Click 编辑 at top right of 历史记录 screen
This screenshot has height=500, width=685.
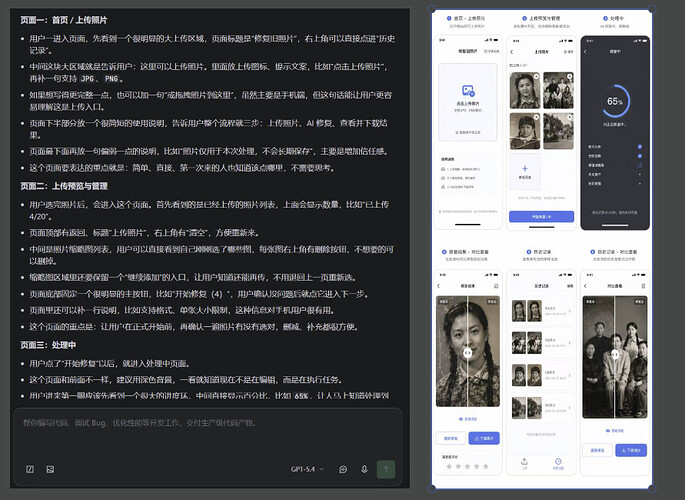pos(570,286)
